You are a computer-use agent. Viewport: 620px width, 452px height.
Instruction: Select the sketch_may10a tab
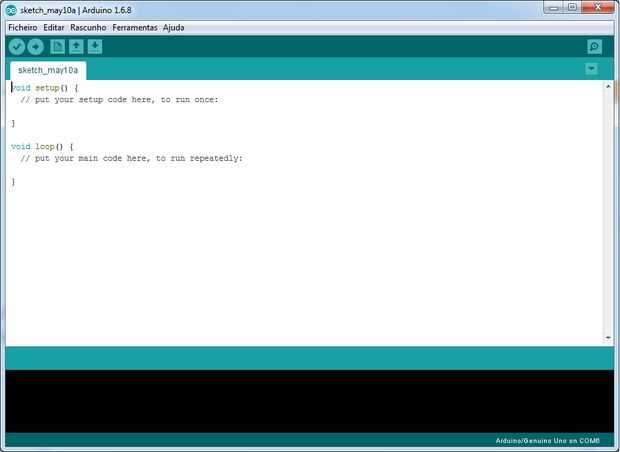[x=48, y=70]
